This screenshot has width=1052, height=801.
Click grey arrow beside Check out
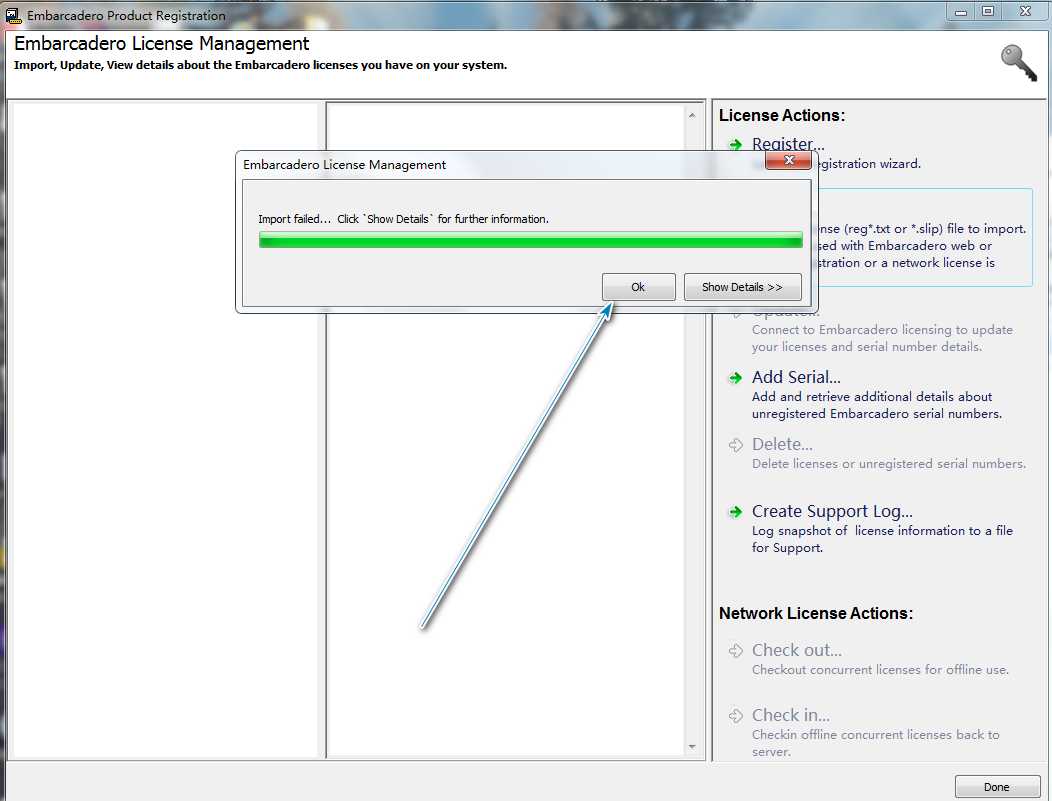click(x=736, y=650)
